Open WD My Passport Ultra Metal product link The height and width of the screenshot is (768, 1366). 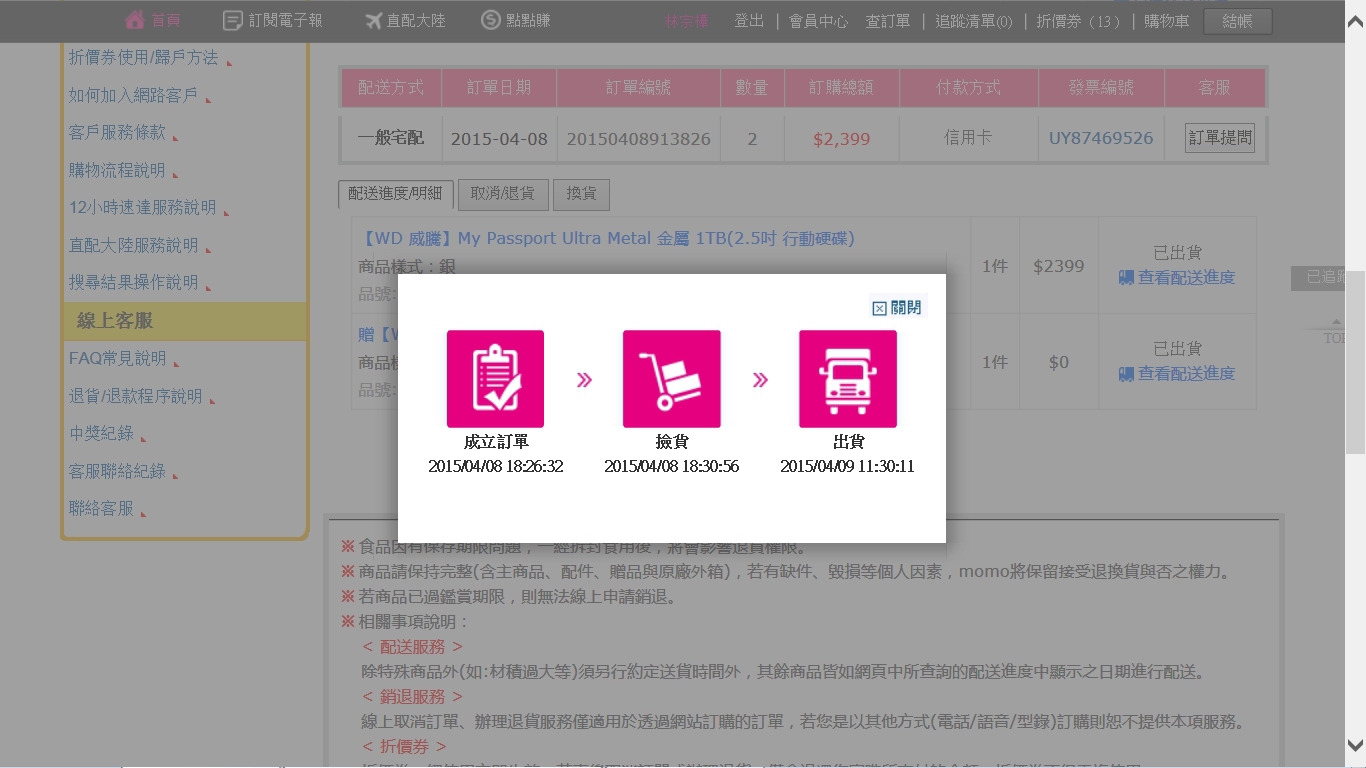point(606,239)
